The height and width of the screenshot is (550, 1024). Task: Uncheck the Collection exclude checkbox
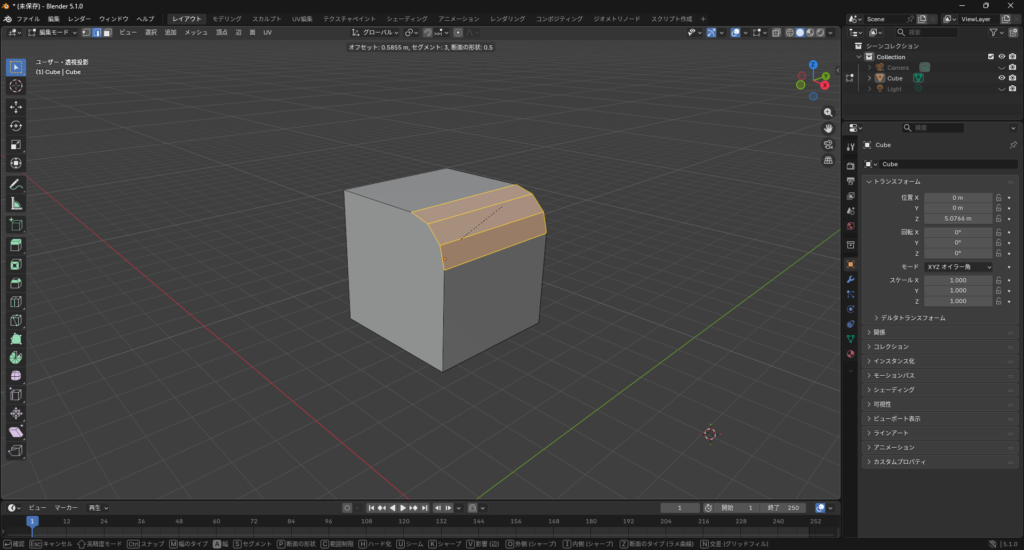[x=991, y=57]
